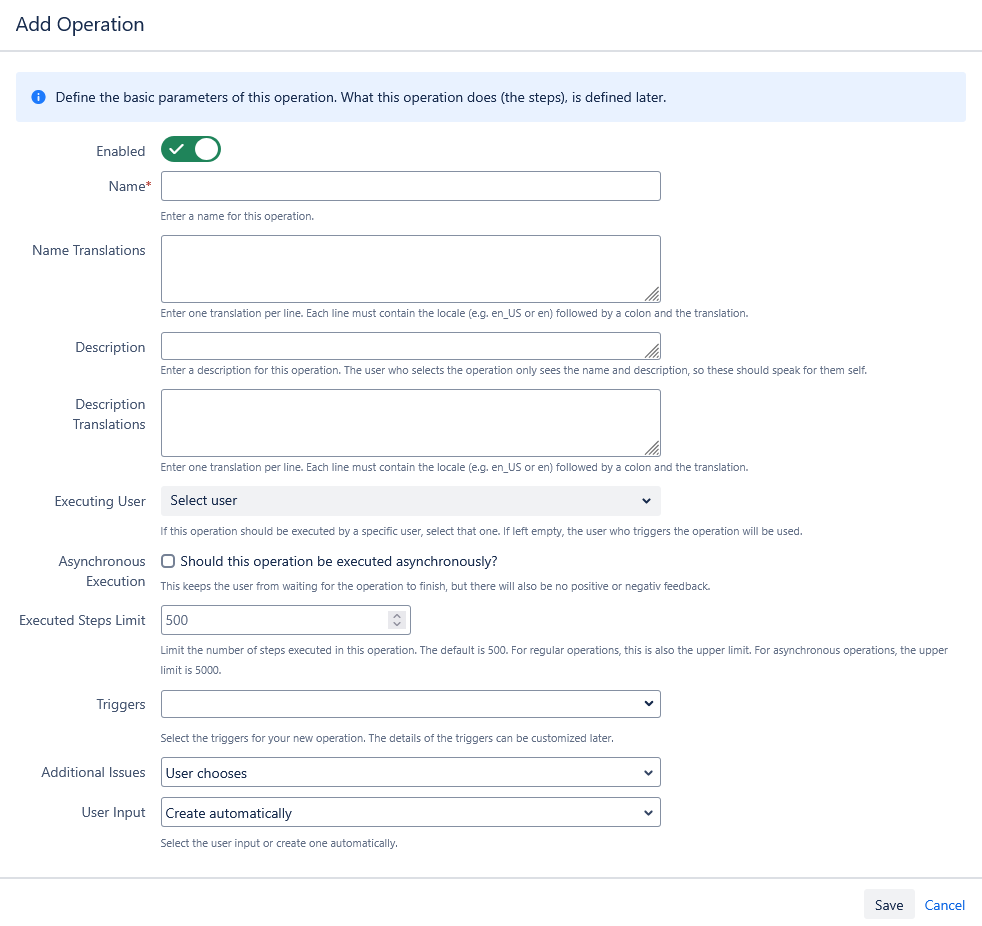Open the Executing User dropdown
This screenshot has height=926, width=982.
click(410, 500)
